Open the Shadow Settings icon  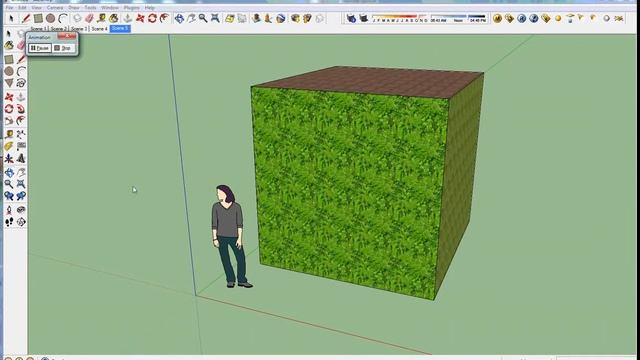351,18
